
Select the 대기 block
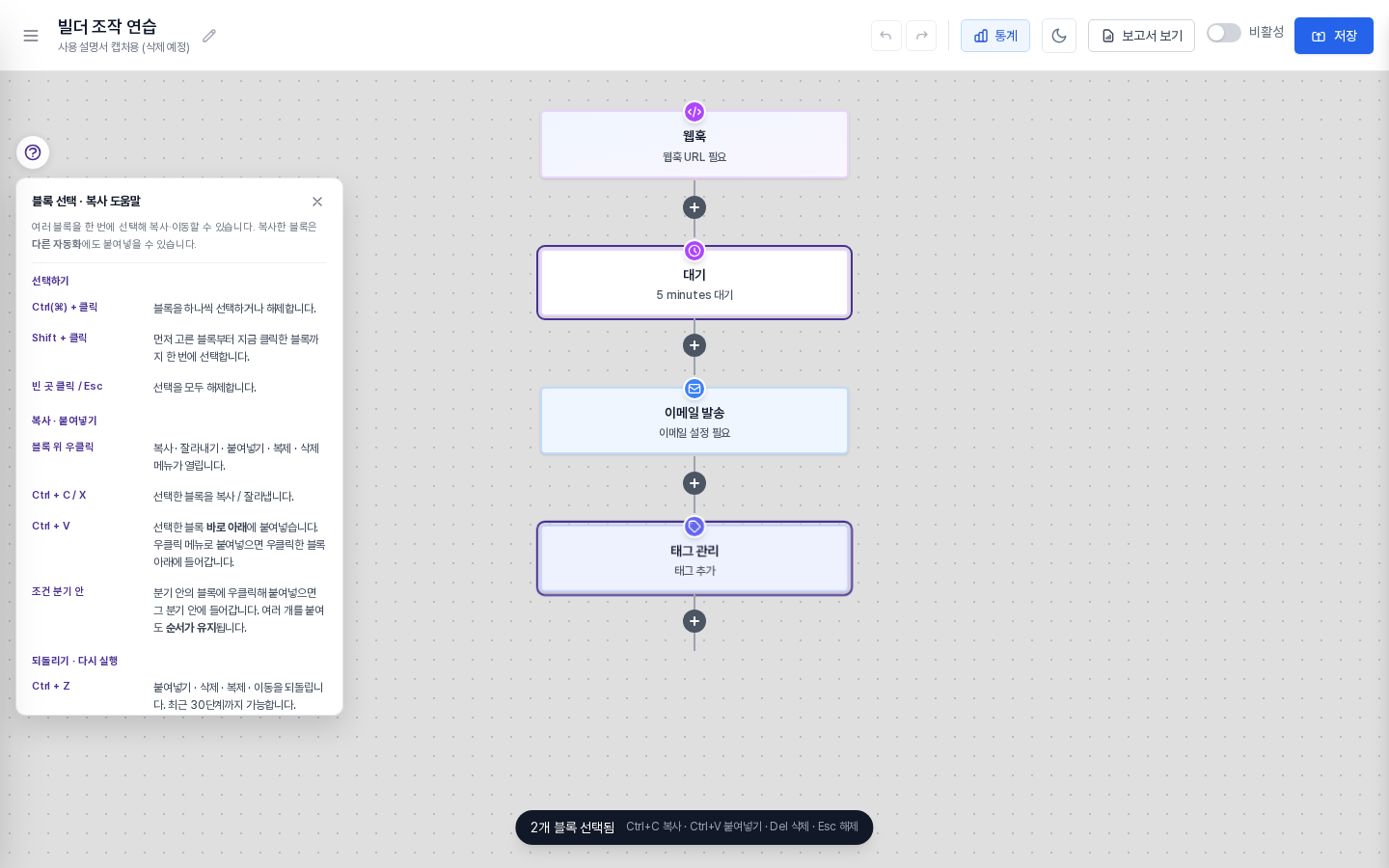tap(694, 283)
